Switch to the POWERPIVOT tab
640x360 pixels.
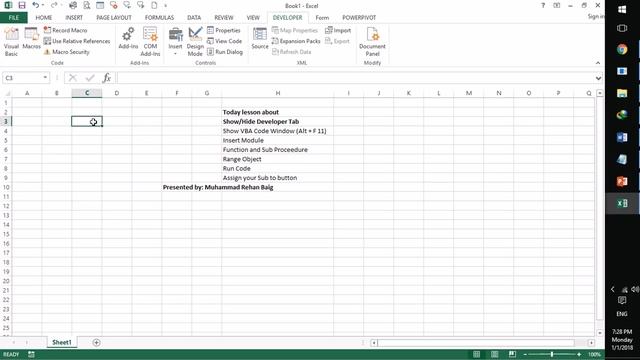pos(359,18)
